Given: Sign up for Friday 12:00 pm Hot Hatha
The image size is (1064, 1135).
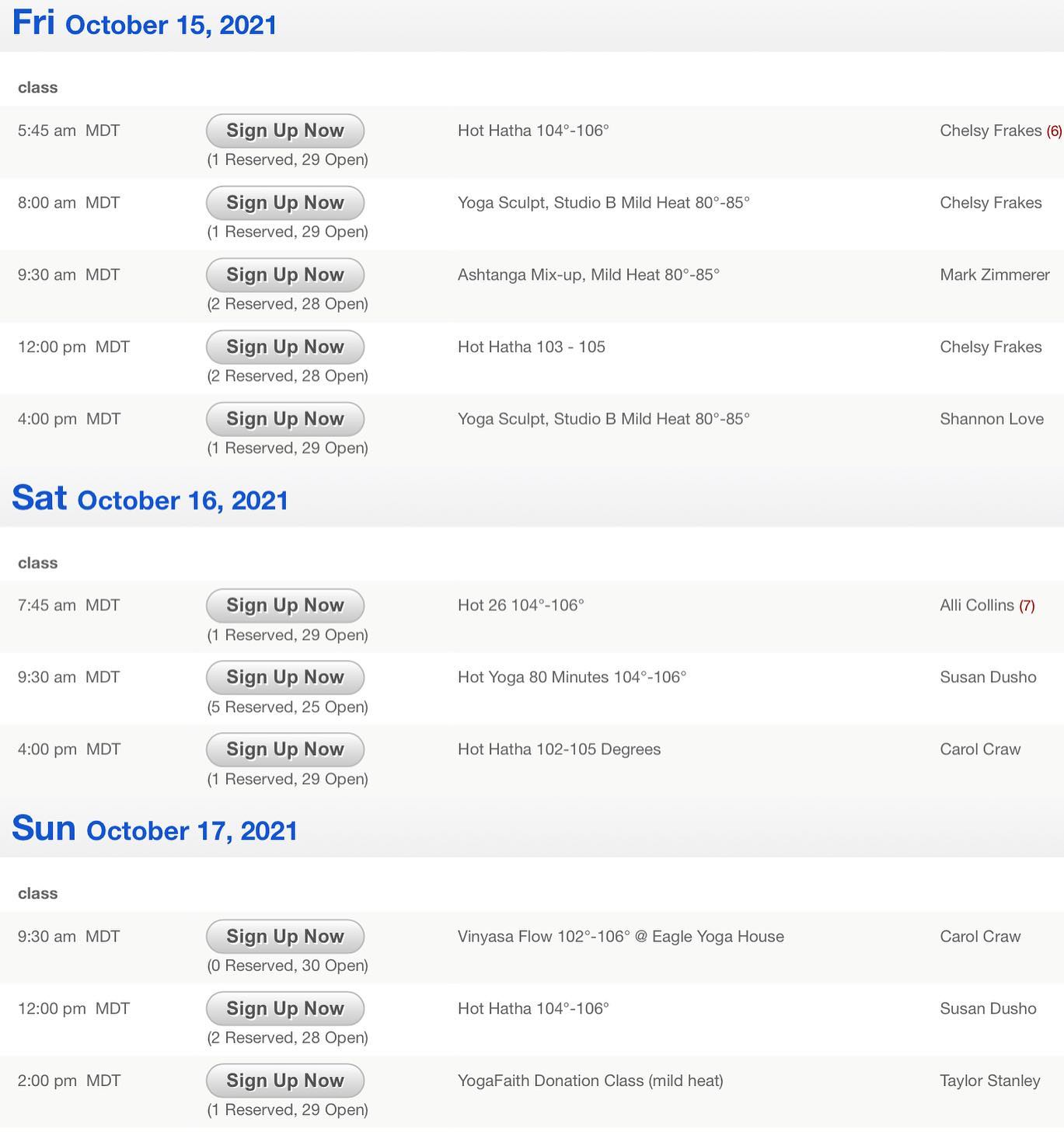Looking at the screenshot, I should tap(285, 347).
